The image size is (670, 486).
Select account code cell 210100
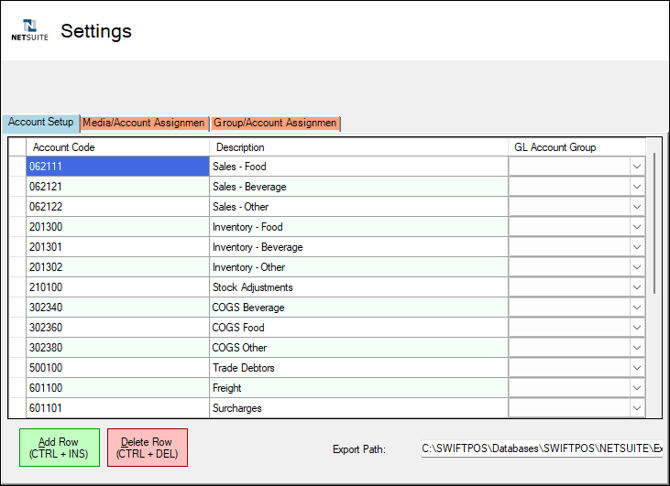point(118,287)
